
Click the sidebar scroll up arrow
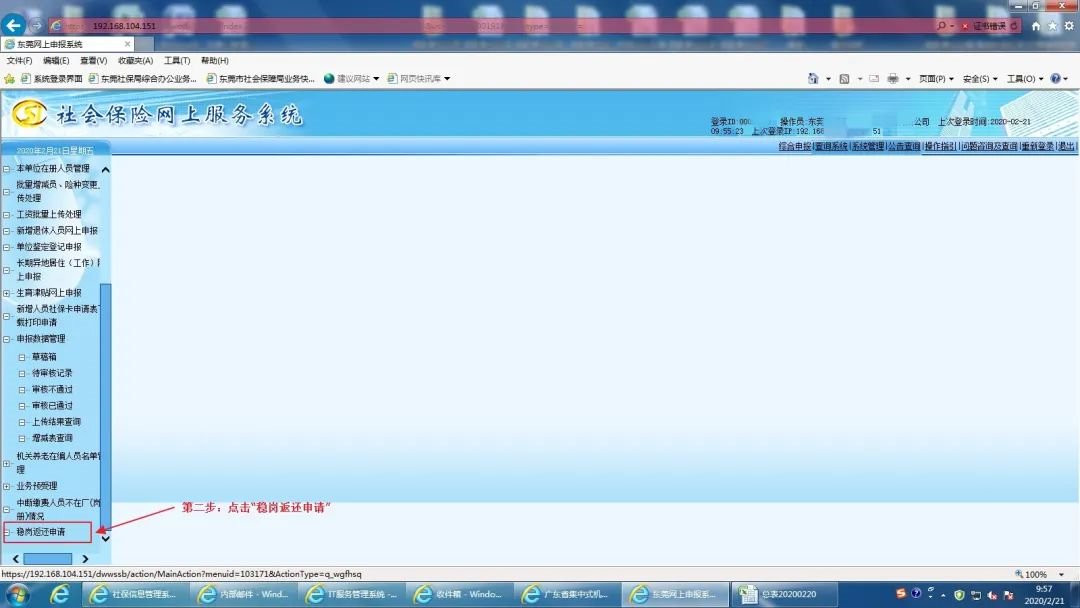click(105, 169)
